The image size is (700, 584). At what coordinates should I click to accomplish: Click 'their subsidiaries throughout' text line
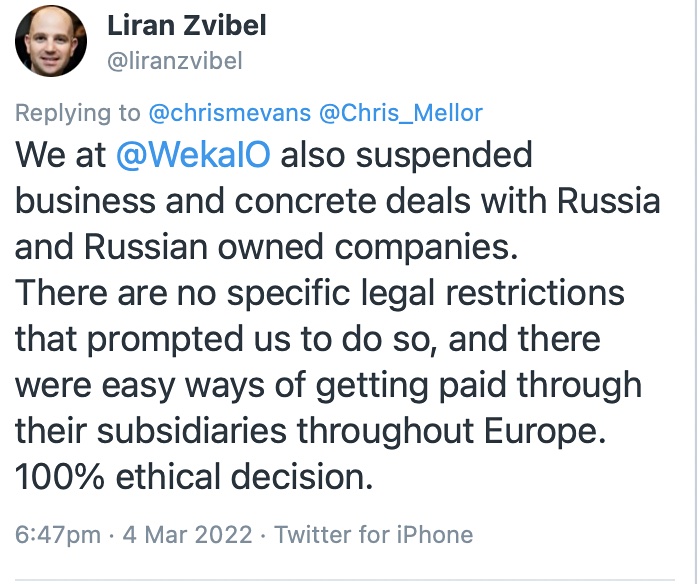[244, 430]
